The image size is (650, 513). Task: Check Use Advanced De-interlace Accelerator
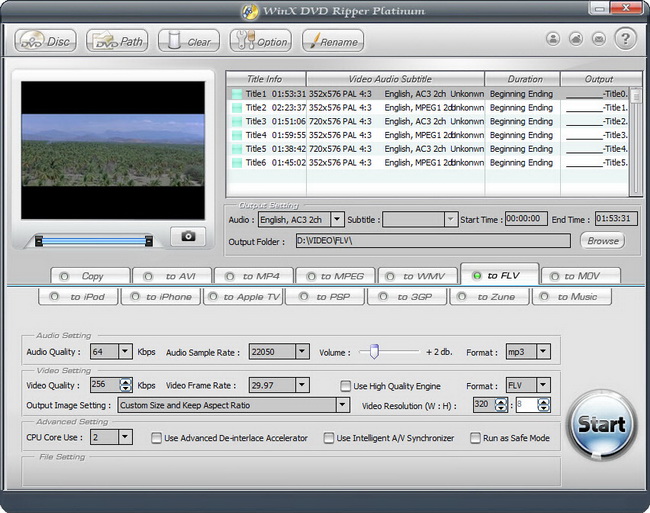(x=157, y=437)
